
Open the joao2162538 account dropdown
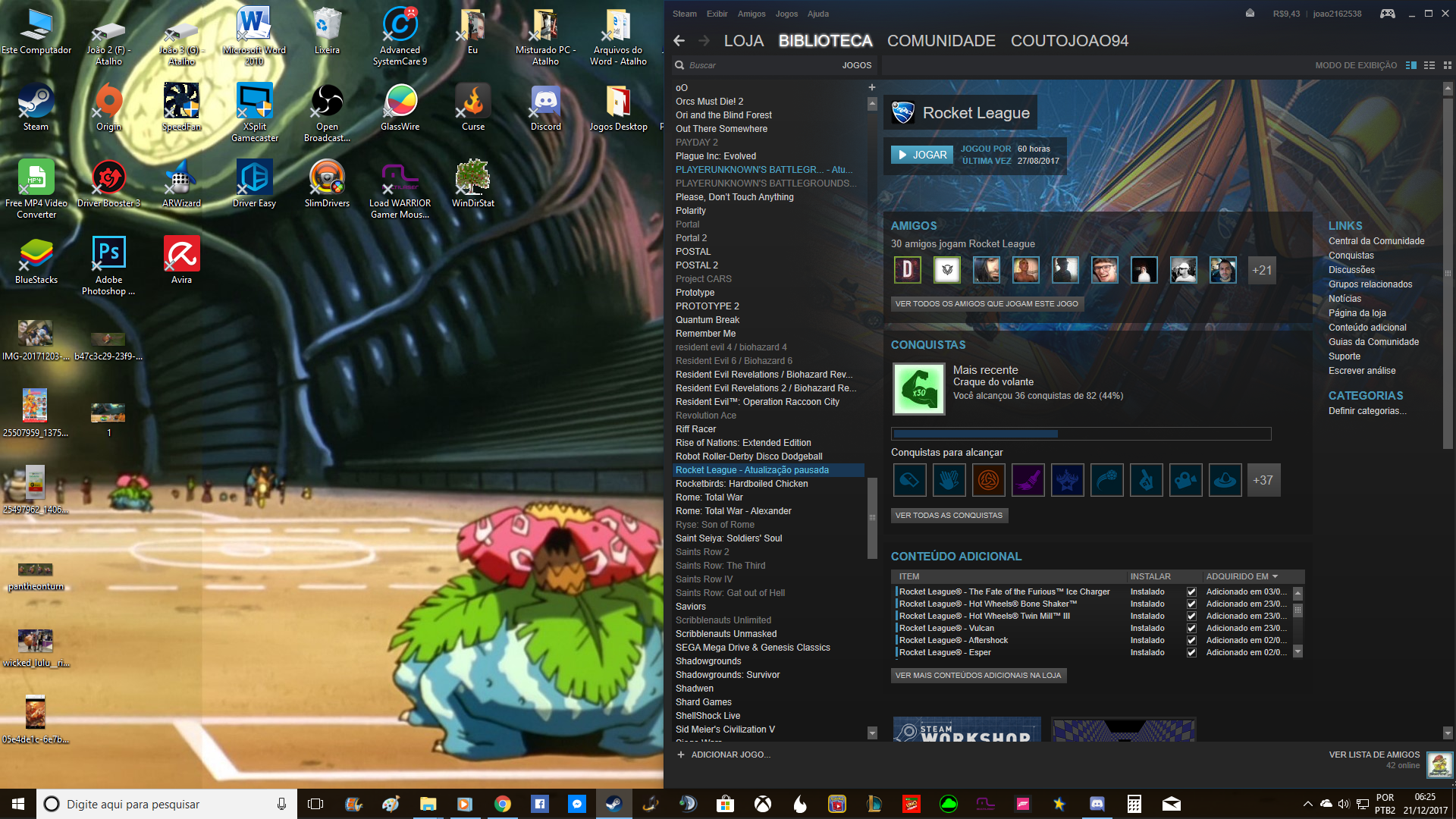point(1337,14)
